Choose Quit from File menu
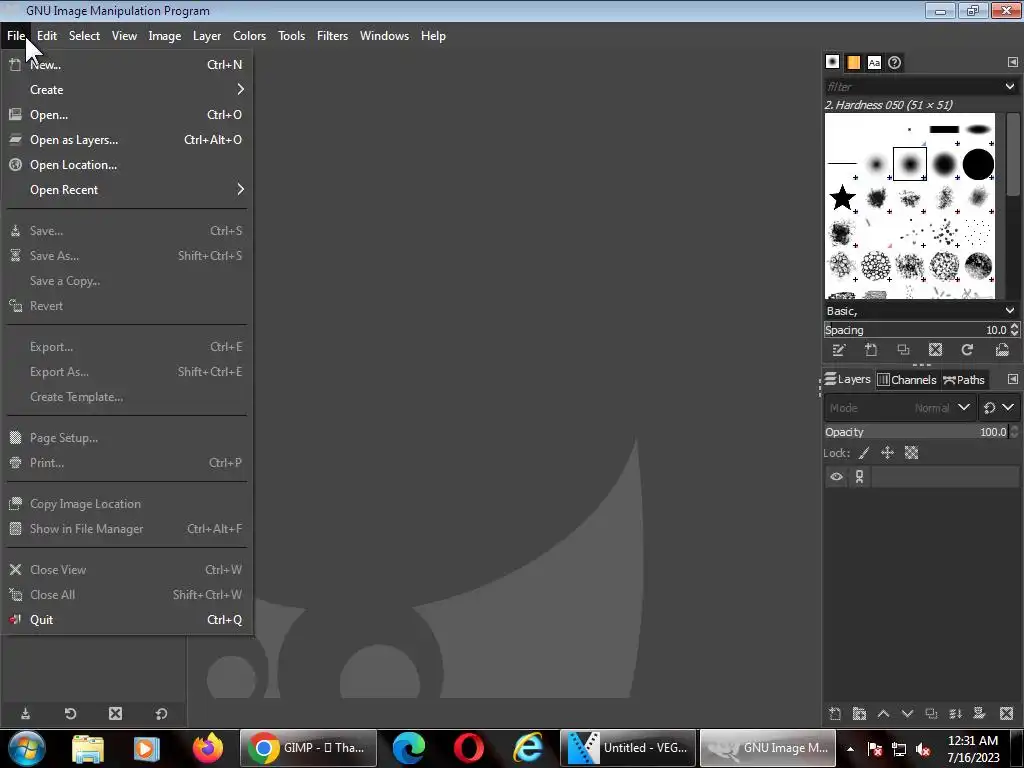Viewport: 1024px width, 768px height. 128,620
